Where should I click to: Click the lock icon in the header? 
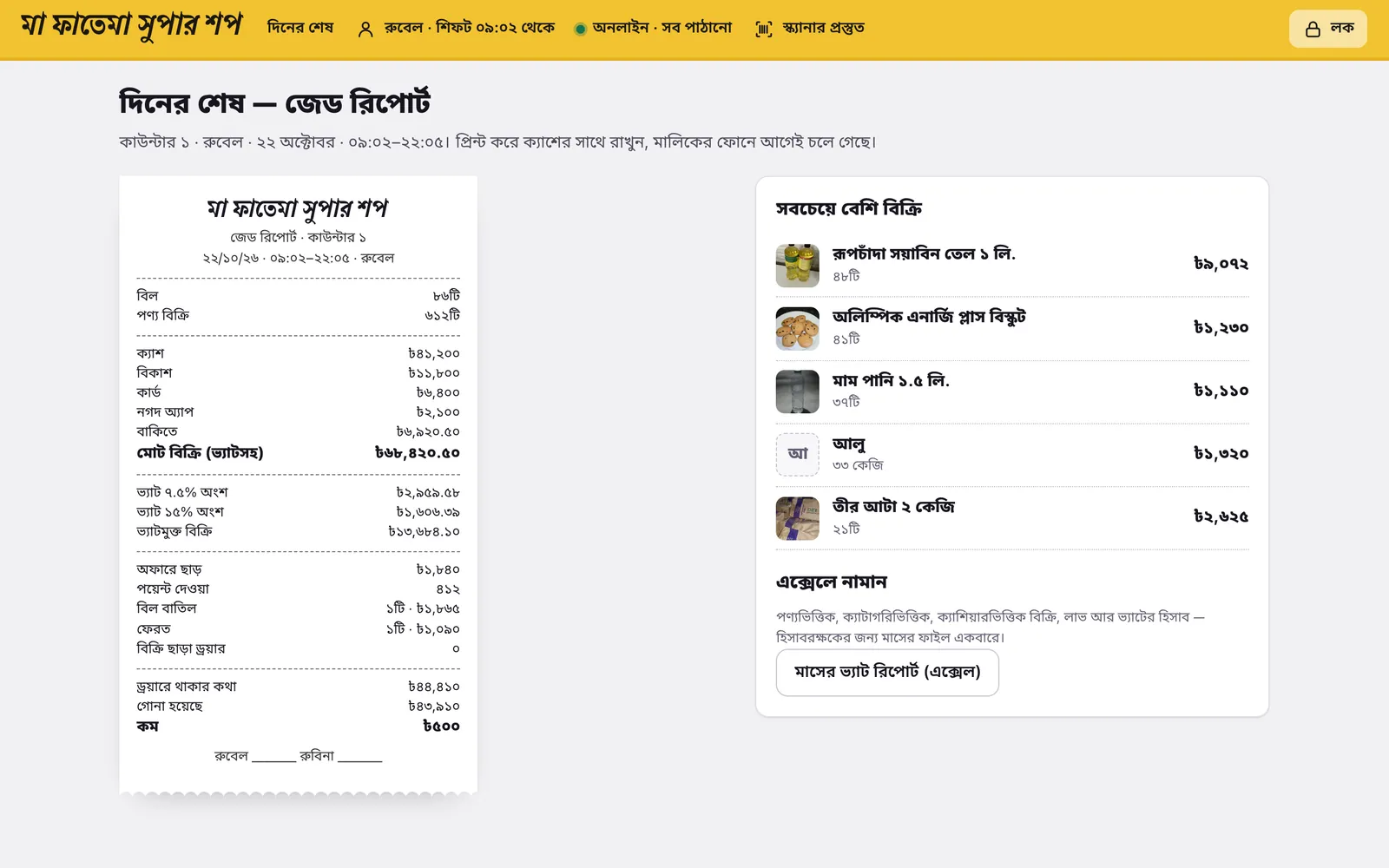tap(1313, 29)
